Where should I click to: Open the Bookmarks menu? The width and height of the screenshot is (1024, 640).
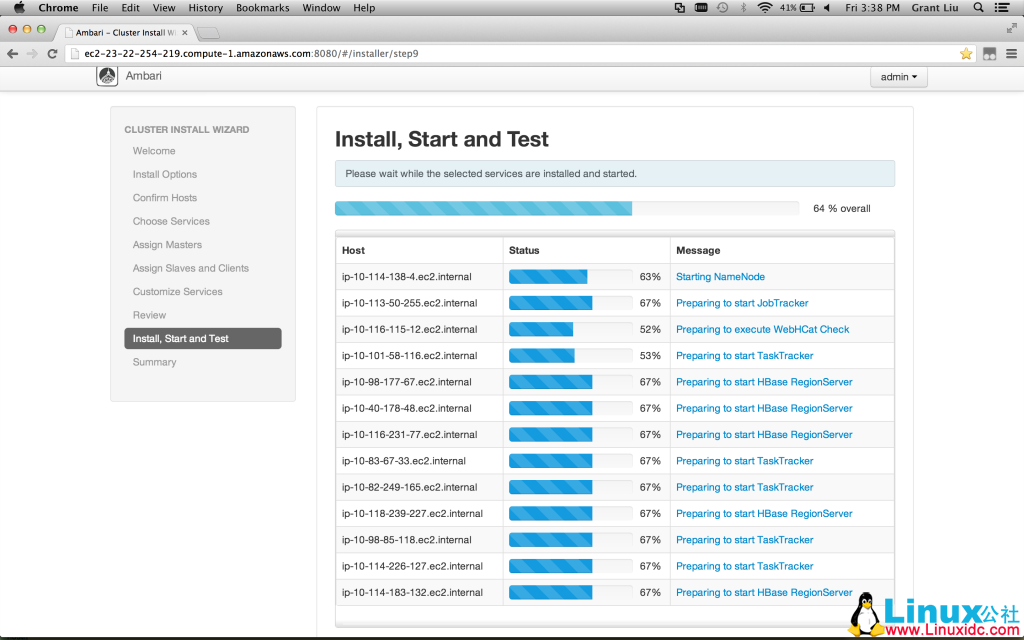click(x=262, y=7)
